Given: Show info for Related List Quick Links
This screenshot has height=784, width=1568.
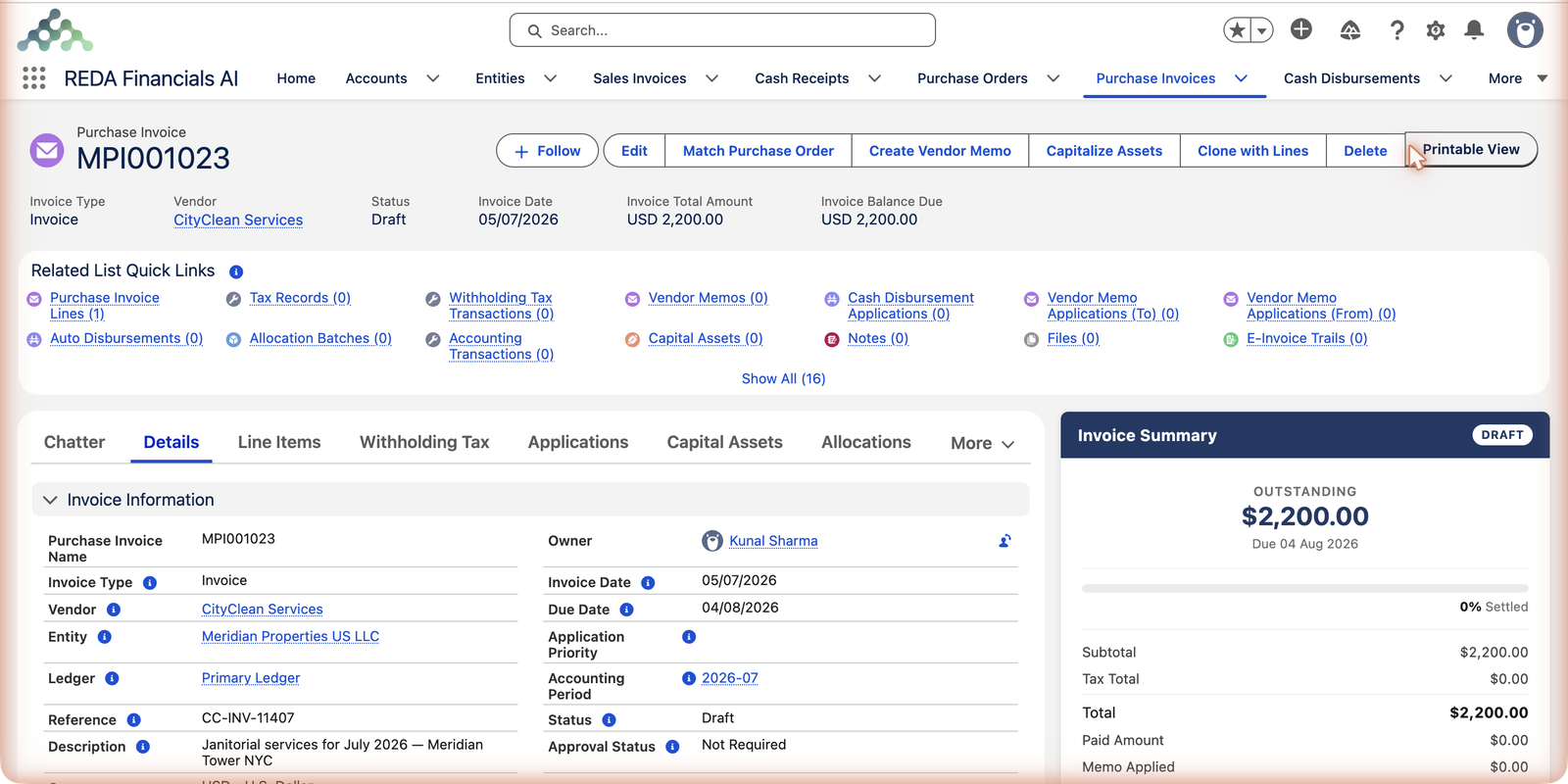Looking at the screenshot, I should pos(236,271).
